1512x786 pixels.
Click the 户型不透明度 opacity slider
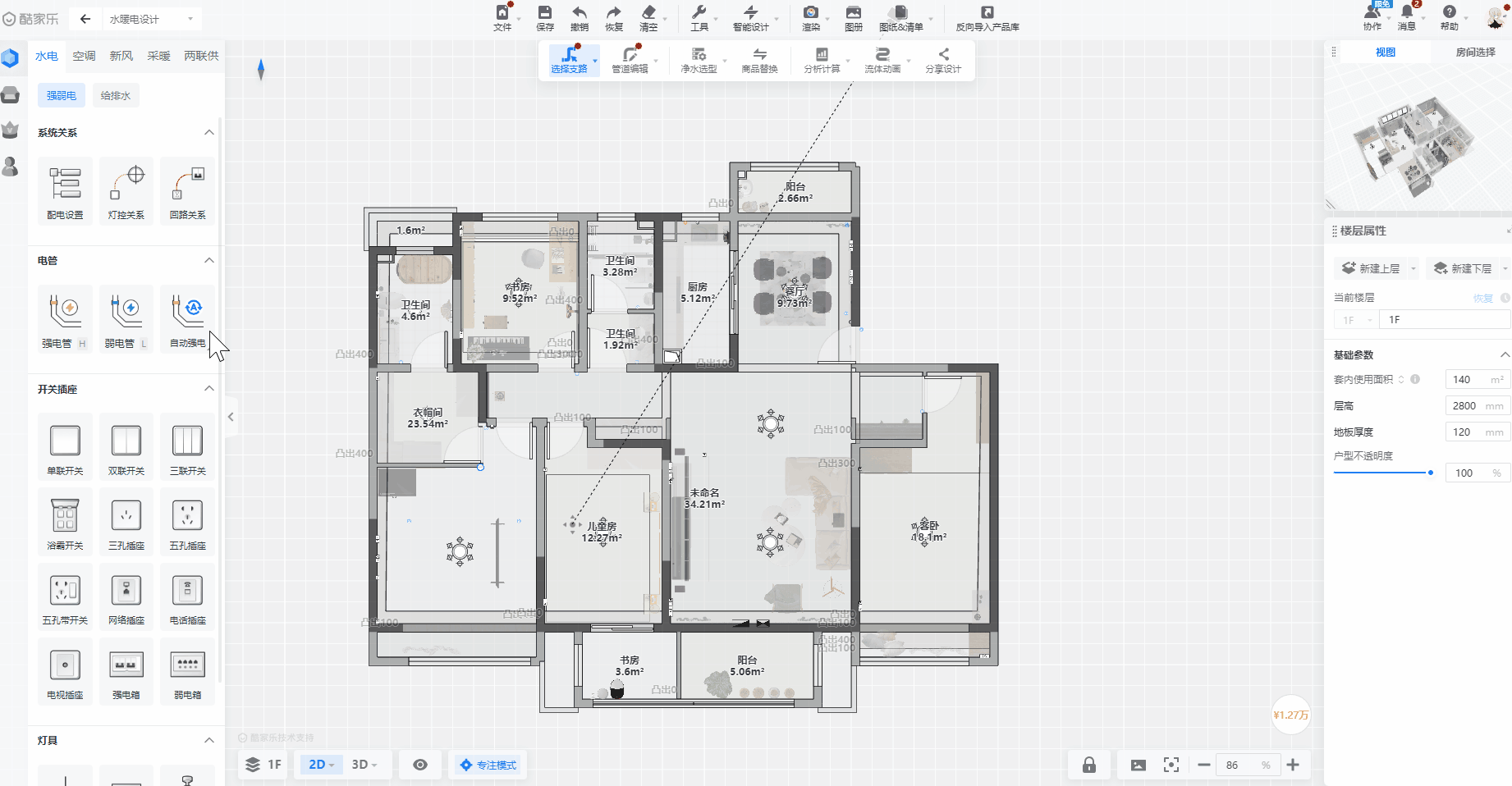[x=1382, y=473]
